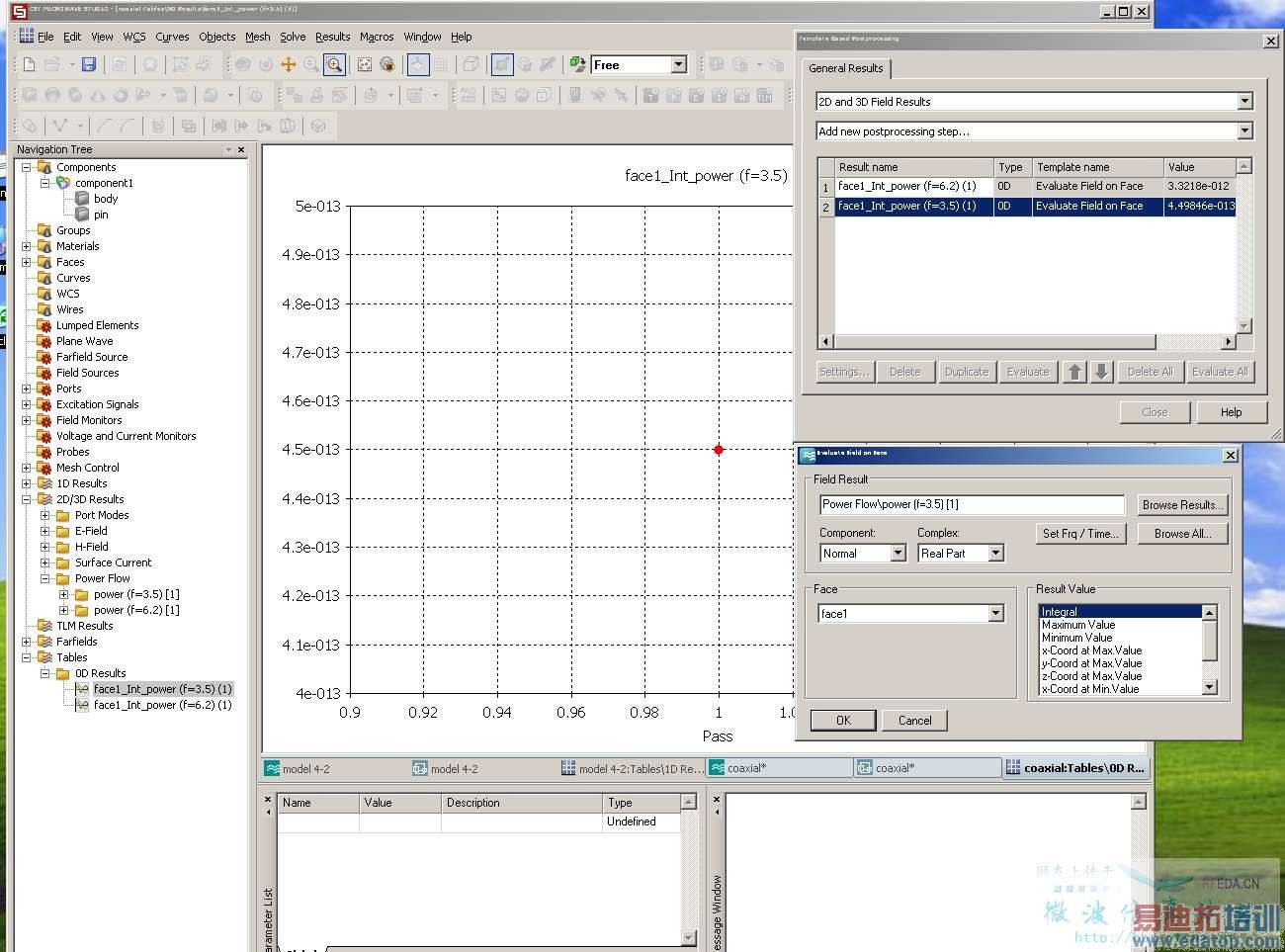1285x952 pixels.
Task: Click the Set Frq / Time... button
Action: [1080, 533]
